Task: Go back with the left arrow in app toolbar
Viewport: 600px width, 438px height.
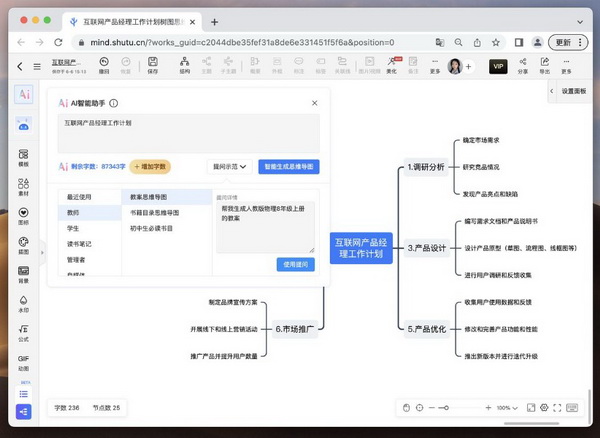Action: pyautogui.click(x=20, y=67)
